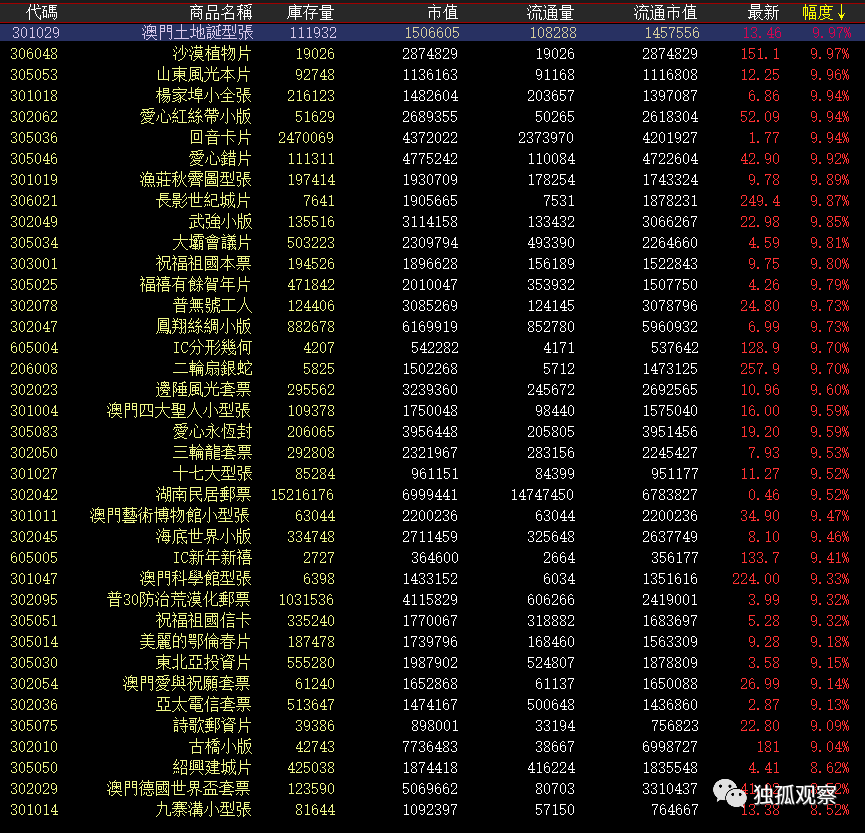Sort by the 幅度 column header
This screenshot has width=865, height=833.
click(824, 12)
